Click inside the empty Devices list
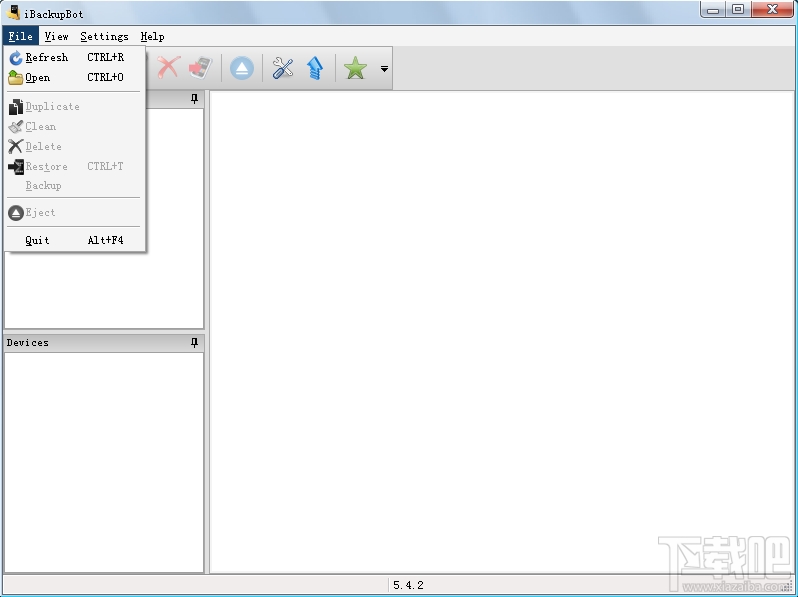The height and width of the screenshot is (597, 798). (104, 462)
